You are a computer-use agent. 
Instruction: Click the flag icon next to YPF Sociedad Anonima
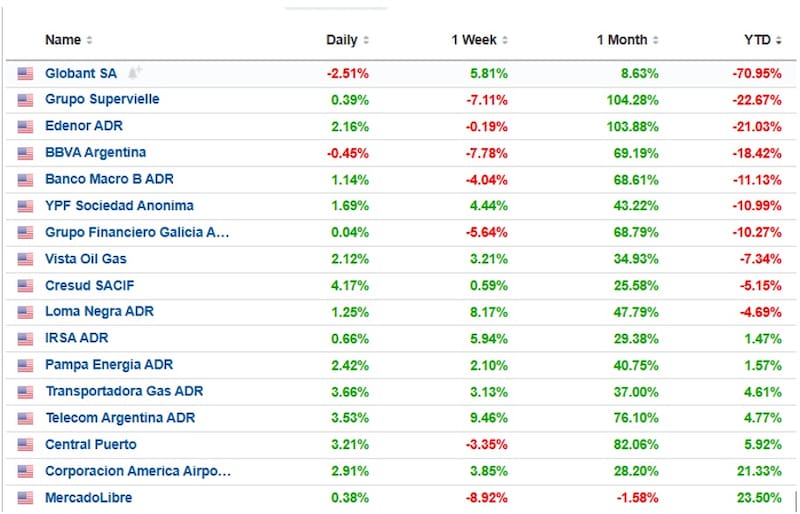pyautogui.click(x=25, y=206)
